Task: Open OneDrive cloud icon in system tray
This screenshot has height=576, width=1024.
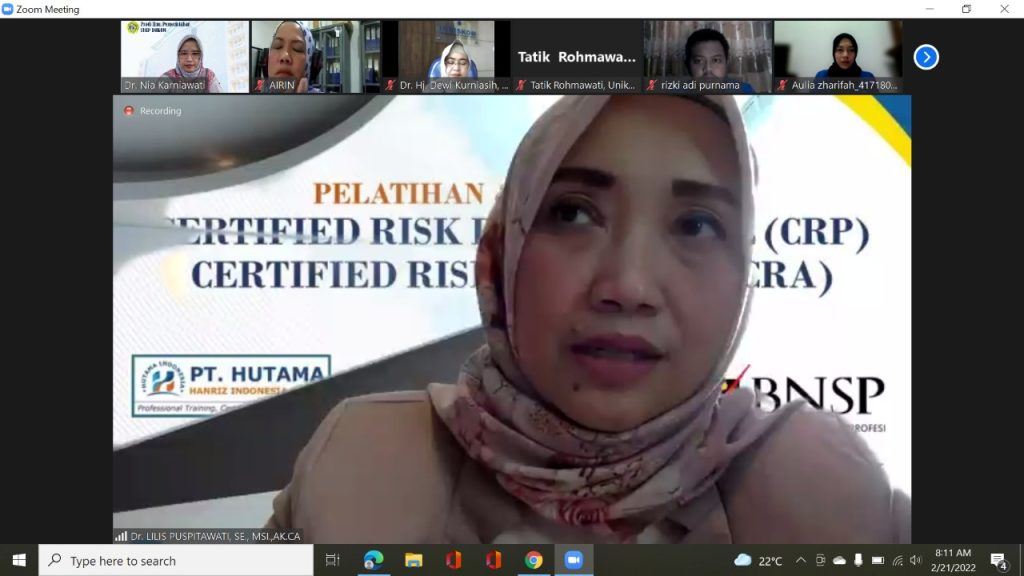Action: (839, 560)
